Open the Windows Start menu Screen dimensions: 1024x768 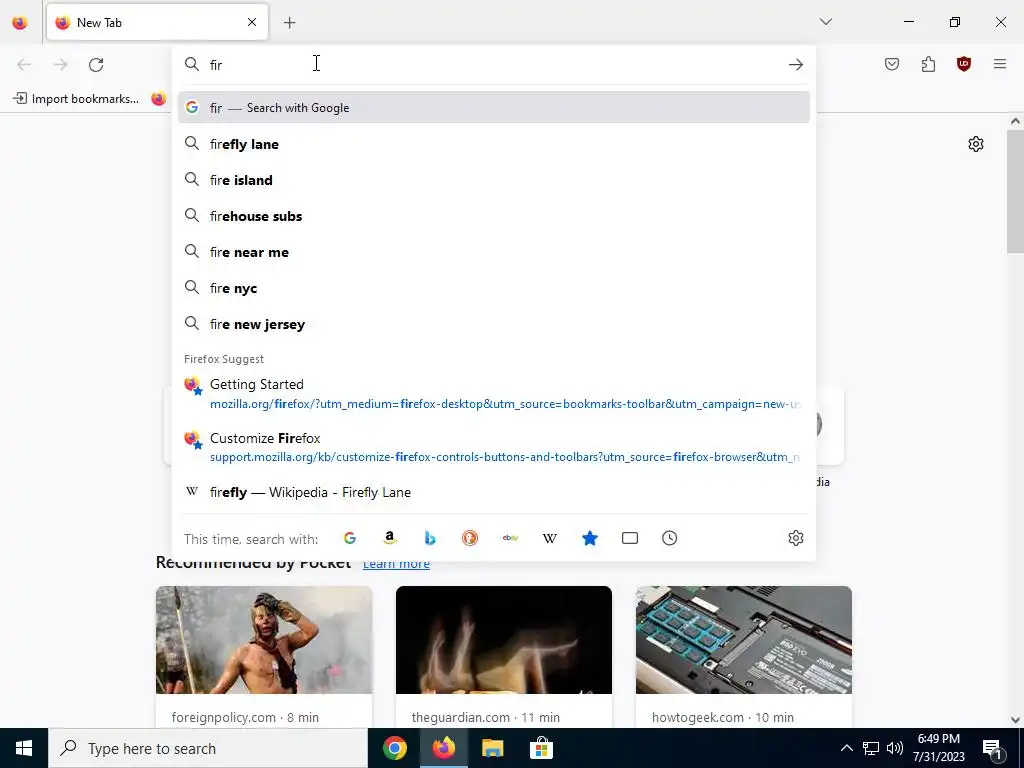click(x=24, y=748)
